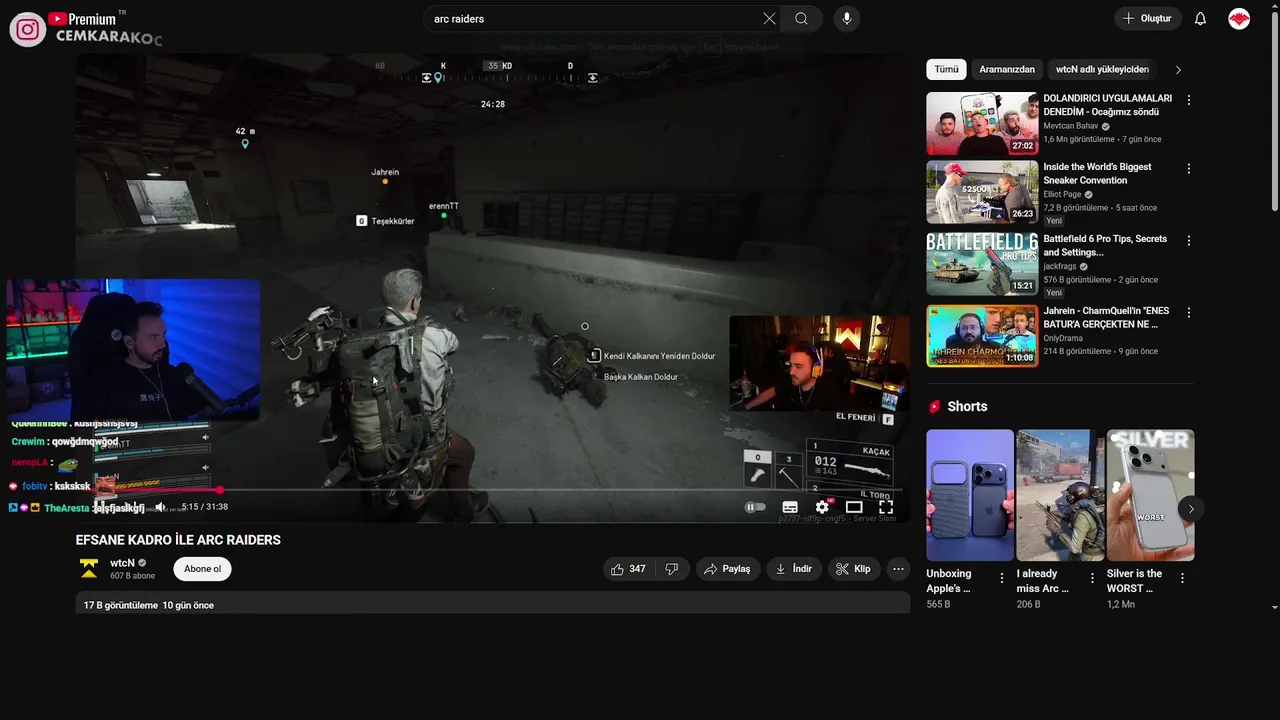1280x720 pixels.
Task: Open Jahrein CharmQuell video thumbnail
Action: [x=982, y=336]
